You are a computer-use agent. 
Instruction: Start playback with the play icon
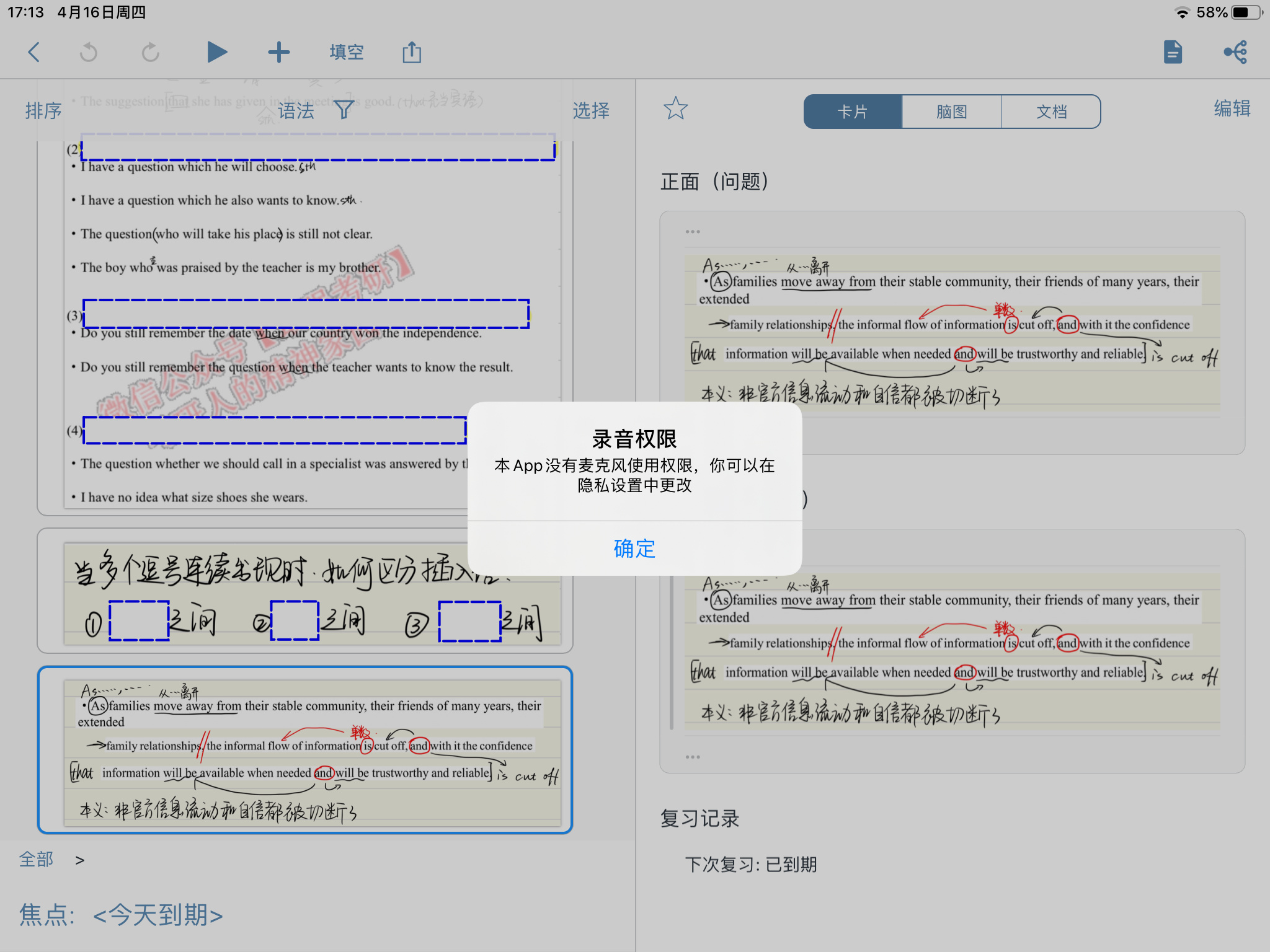click(216, 52)
